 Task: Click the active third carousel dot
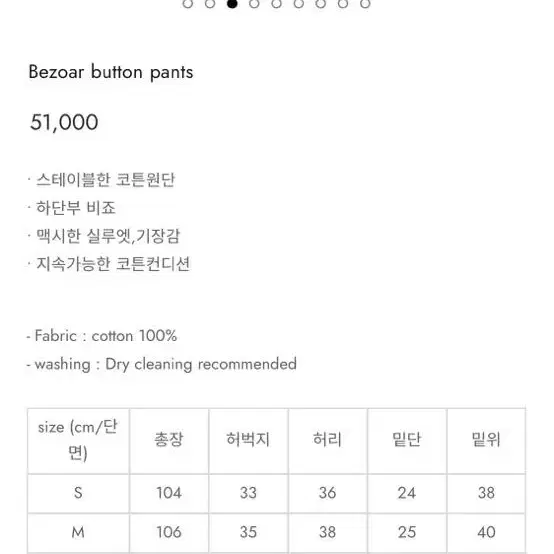pyautogui.click(x=232, y=4)
